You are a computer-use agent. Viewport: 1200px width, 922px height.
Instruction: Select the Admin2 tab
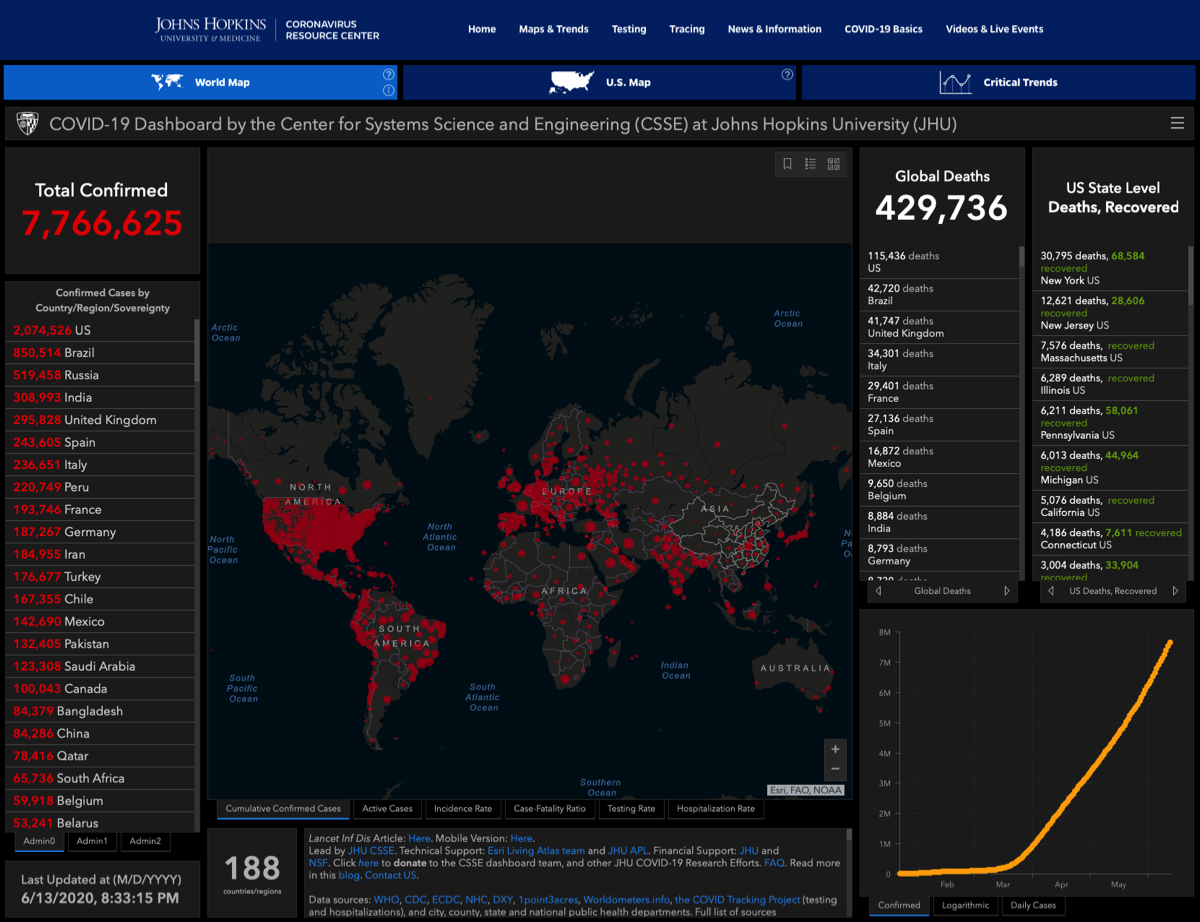145,841
